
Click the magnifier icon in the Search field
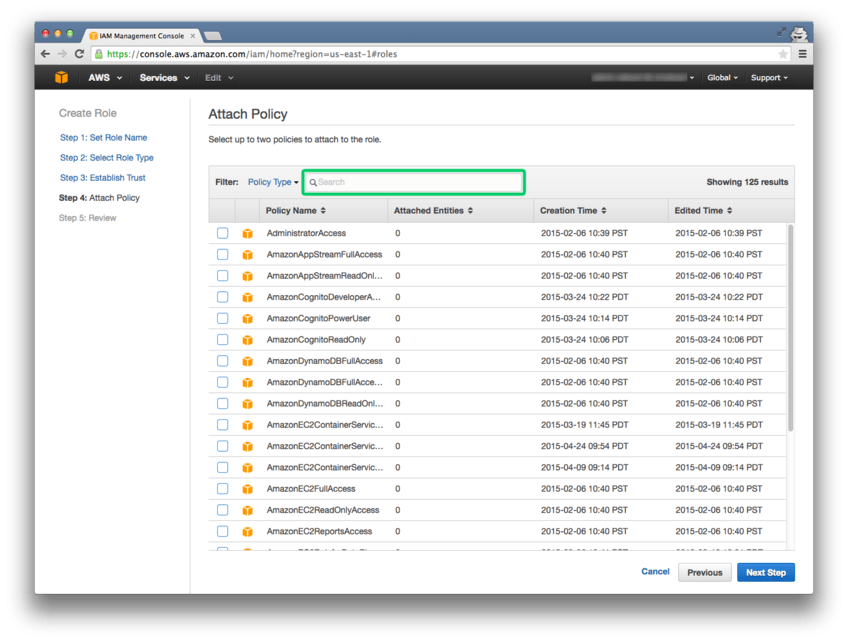pos(313,182)
